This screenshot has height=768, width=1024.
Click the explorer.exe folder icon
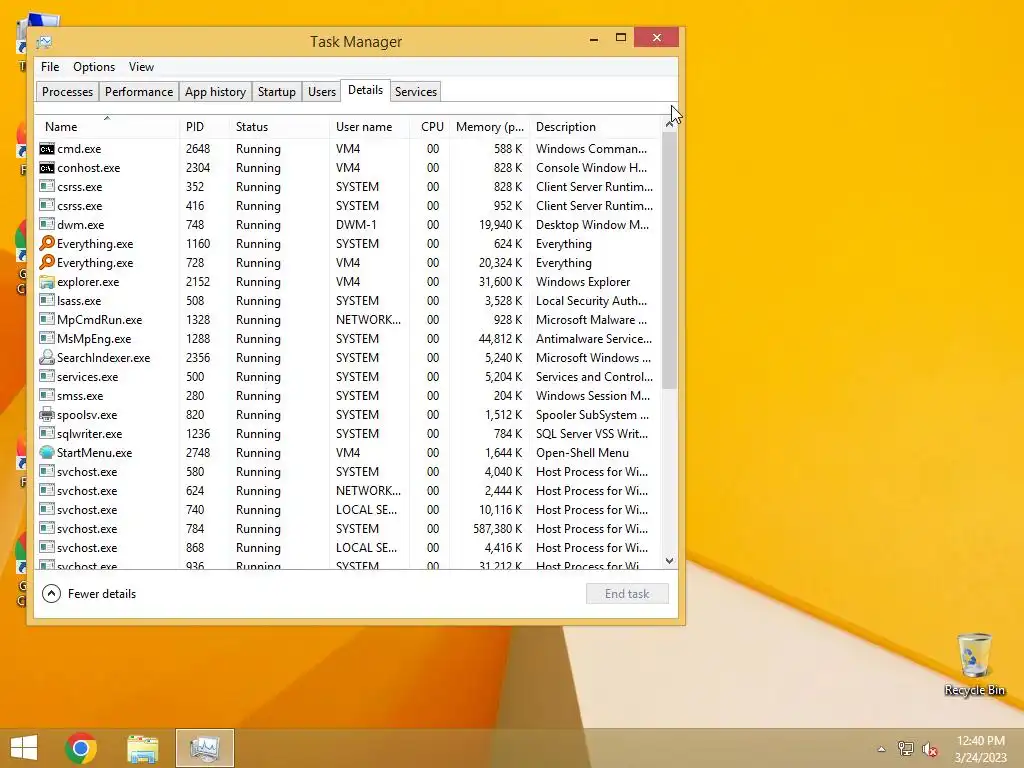46,282
